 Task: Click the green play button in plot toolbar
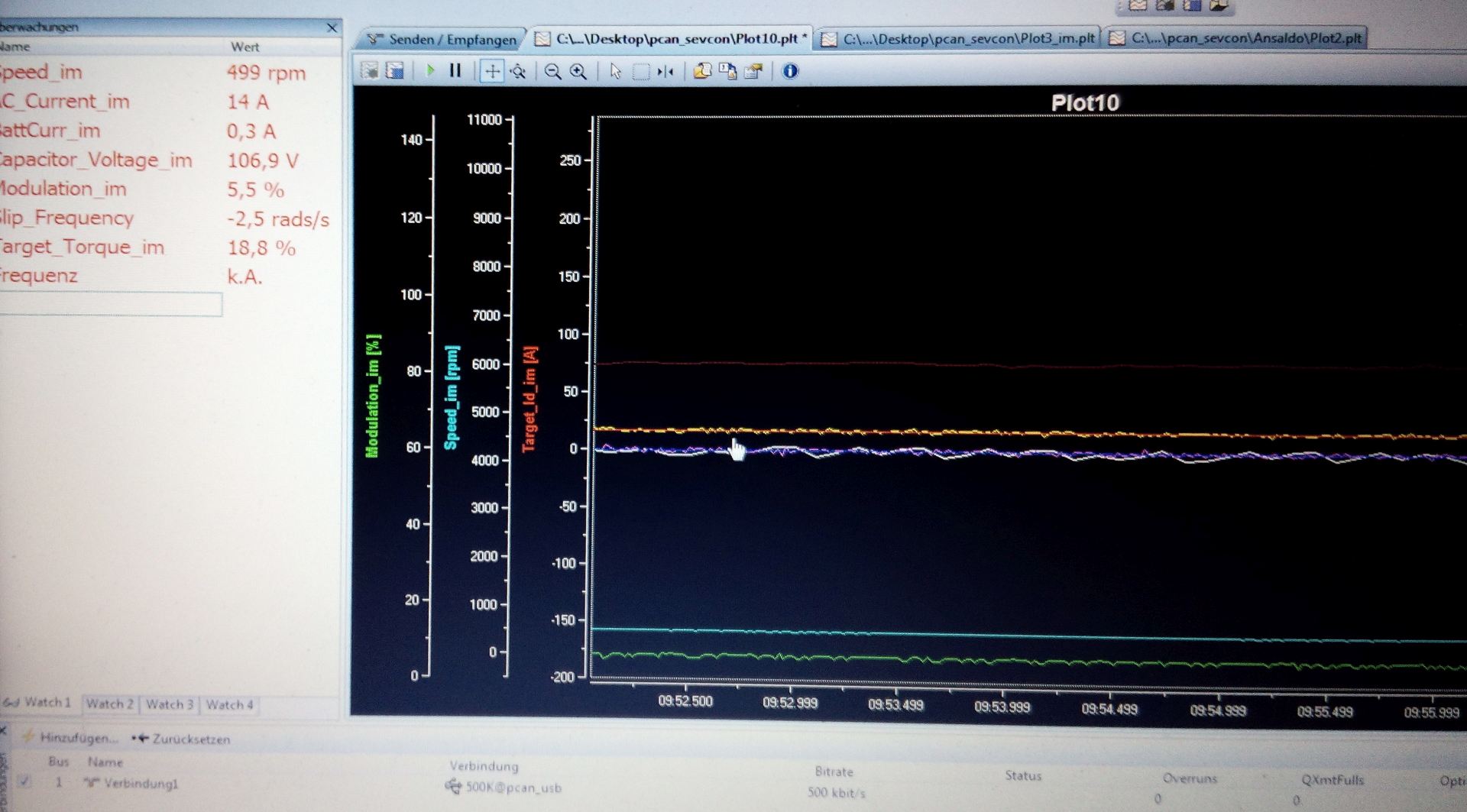[430, 71]
